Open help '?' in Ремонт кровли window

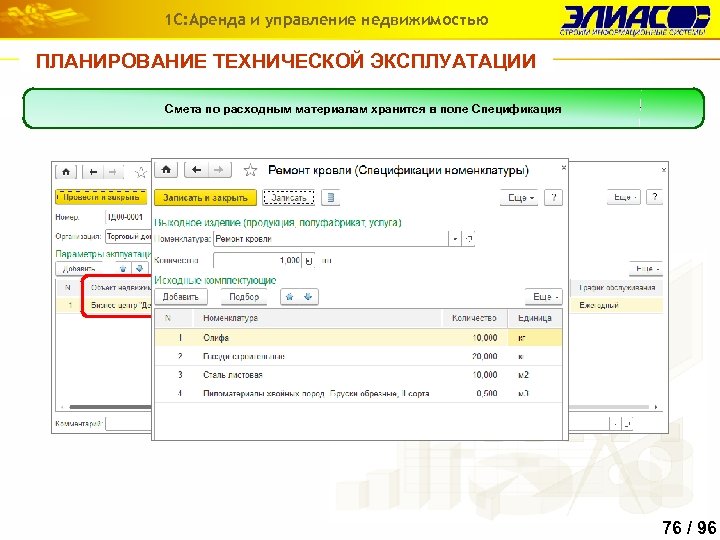[553, 197]
